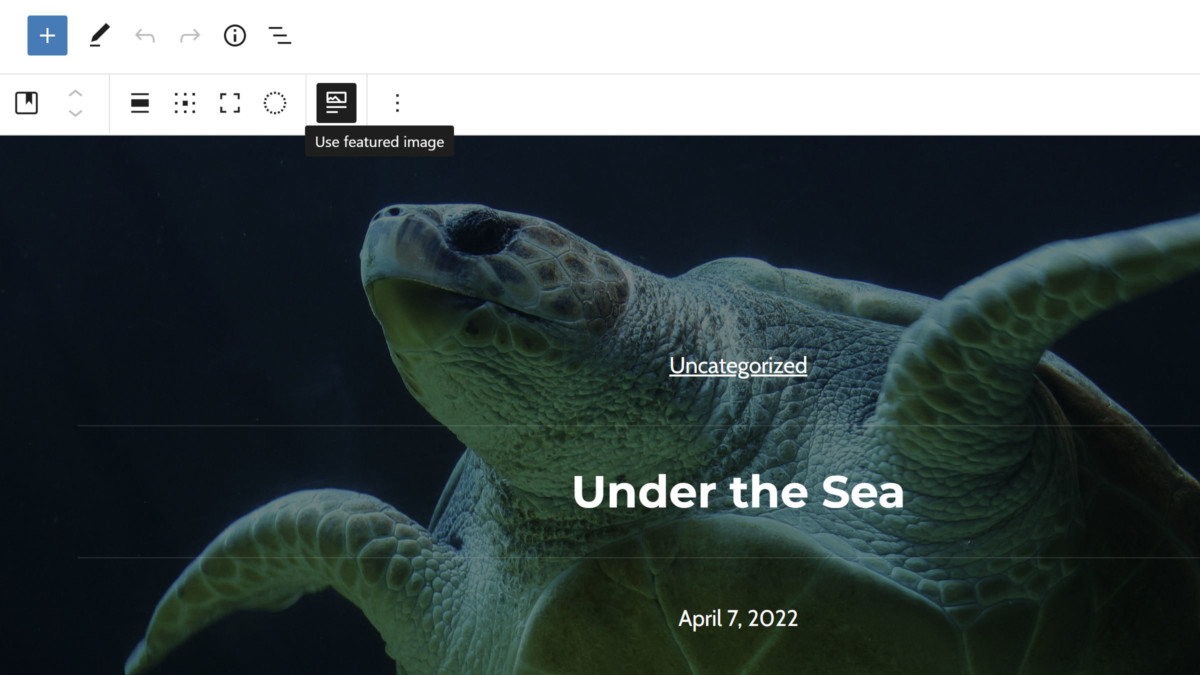Screen dimensions: 1200x675
Task: Move the cover block up
Action: pos(76,93)
